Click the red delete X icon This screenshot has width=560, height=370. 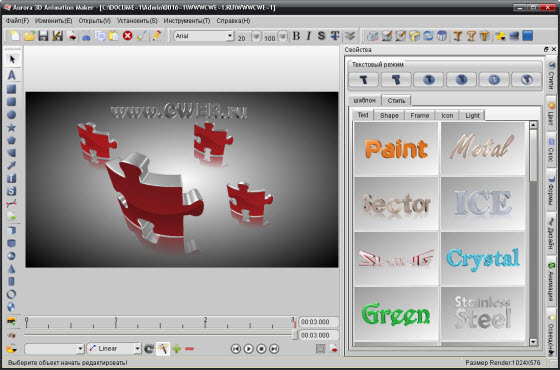tap(128, 36)
